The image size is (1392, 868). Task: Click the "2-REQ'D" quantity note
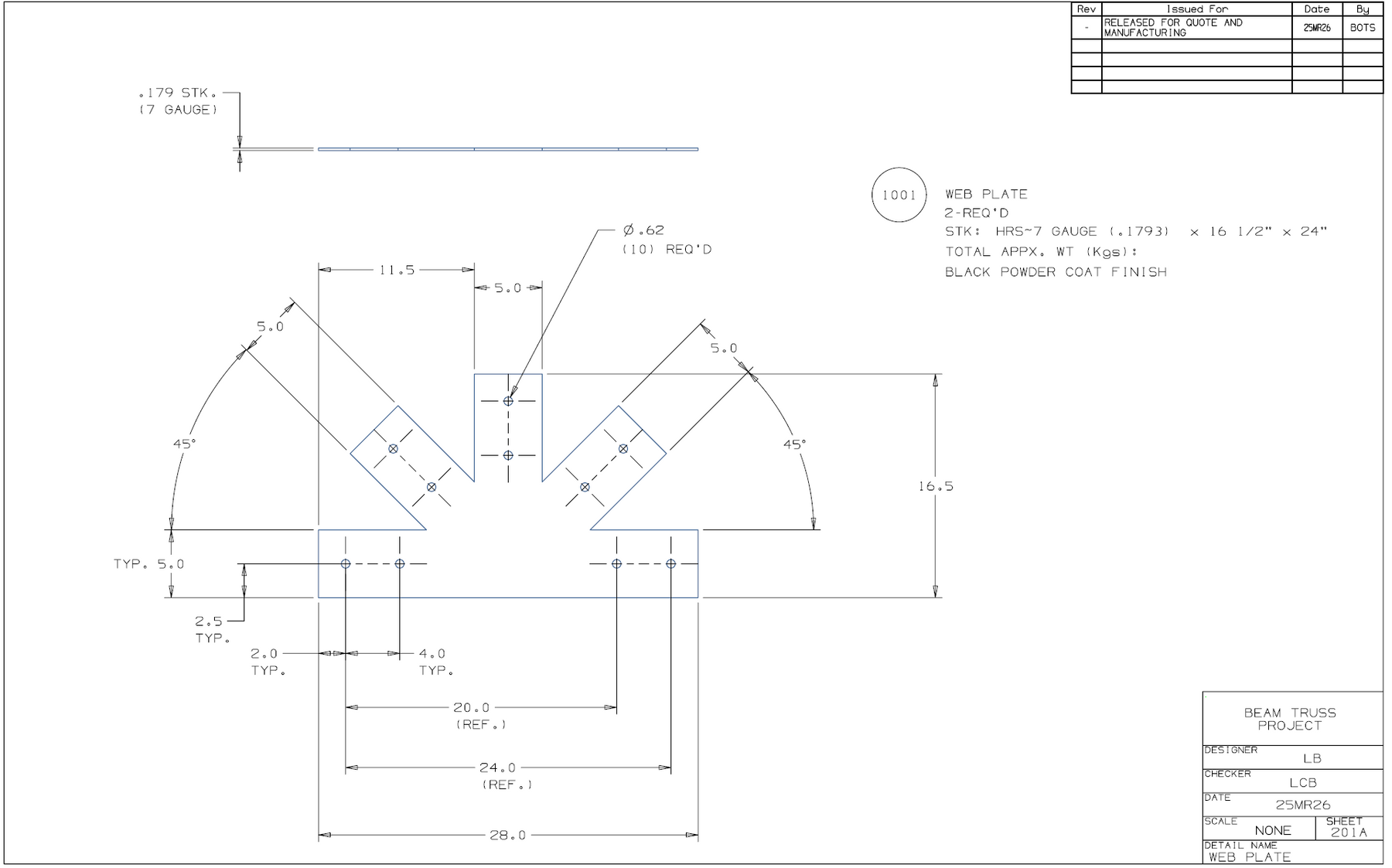click(x=976, y=213)
